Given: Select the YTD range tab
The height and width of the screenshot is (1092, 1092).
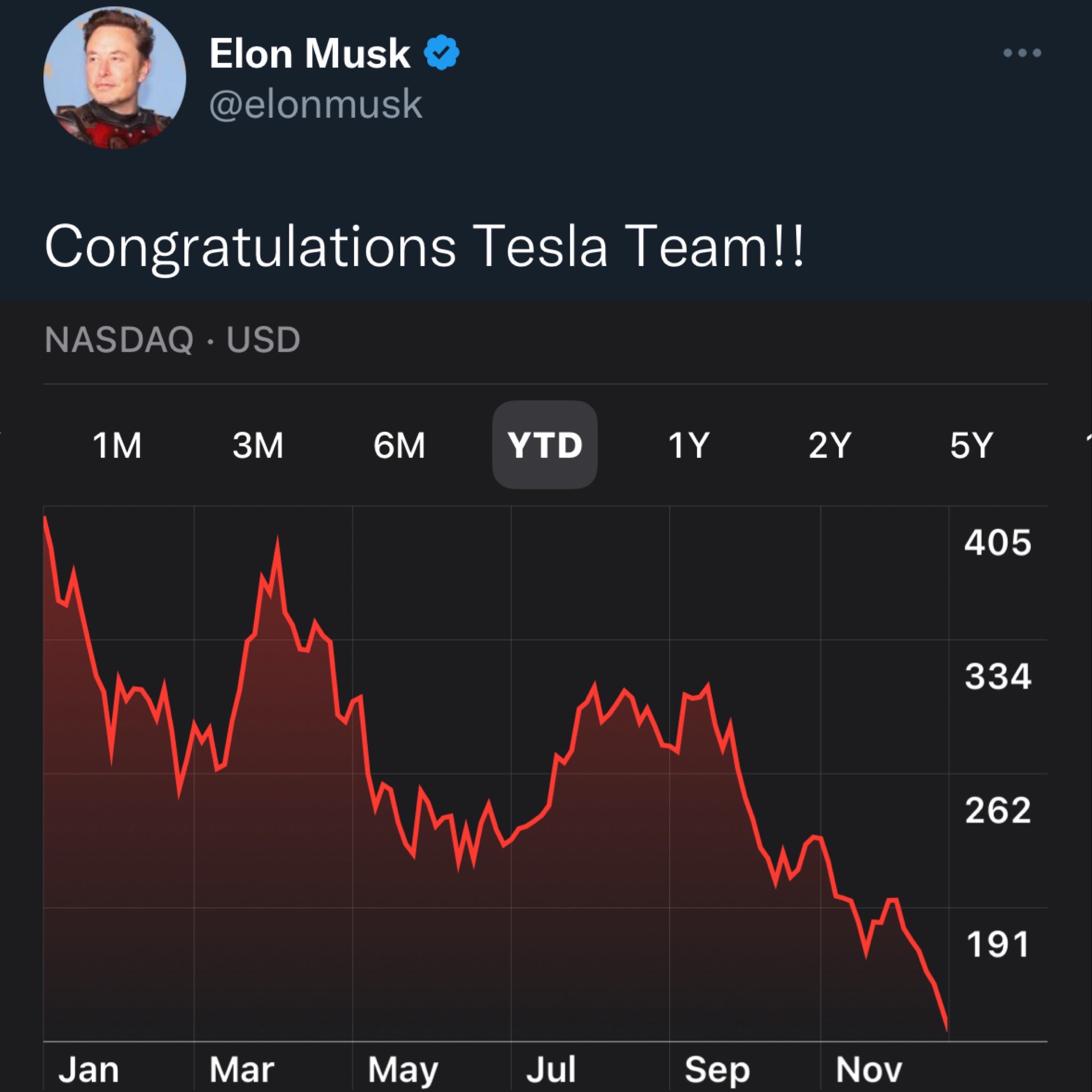Looking at the screenshot, I should 545,445.
